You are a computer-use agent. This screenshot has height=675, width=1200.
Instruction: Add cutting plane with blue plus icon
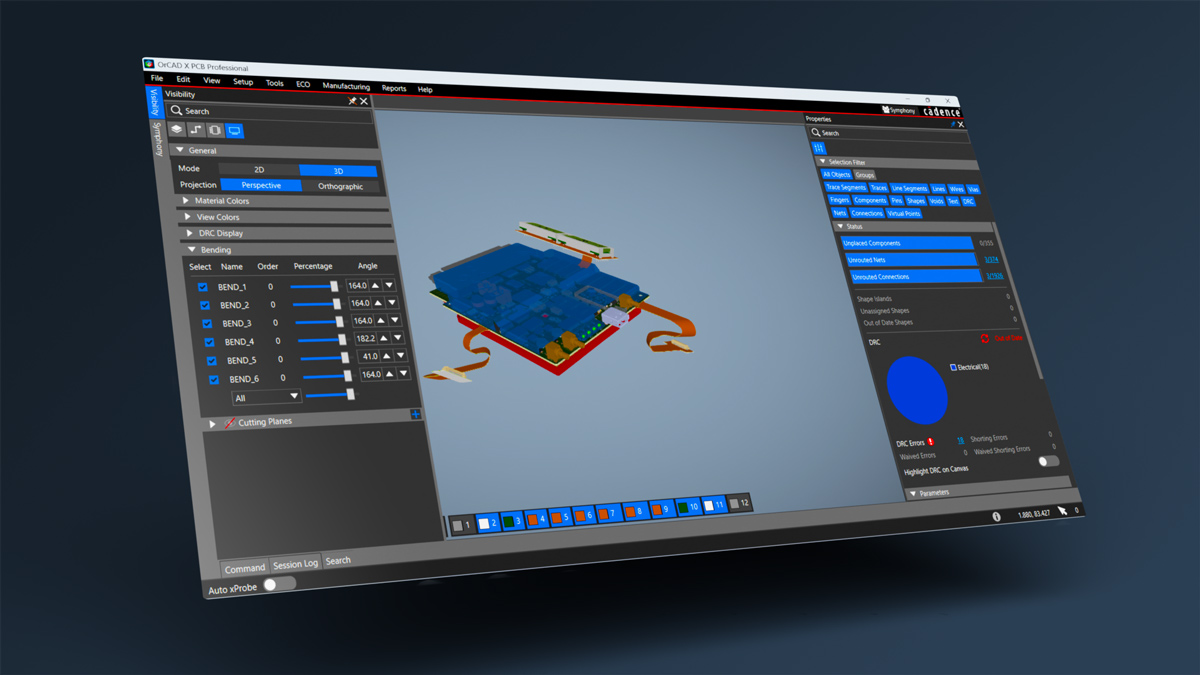click(415, 414)
